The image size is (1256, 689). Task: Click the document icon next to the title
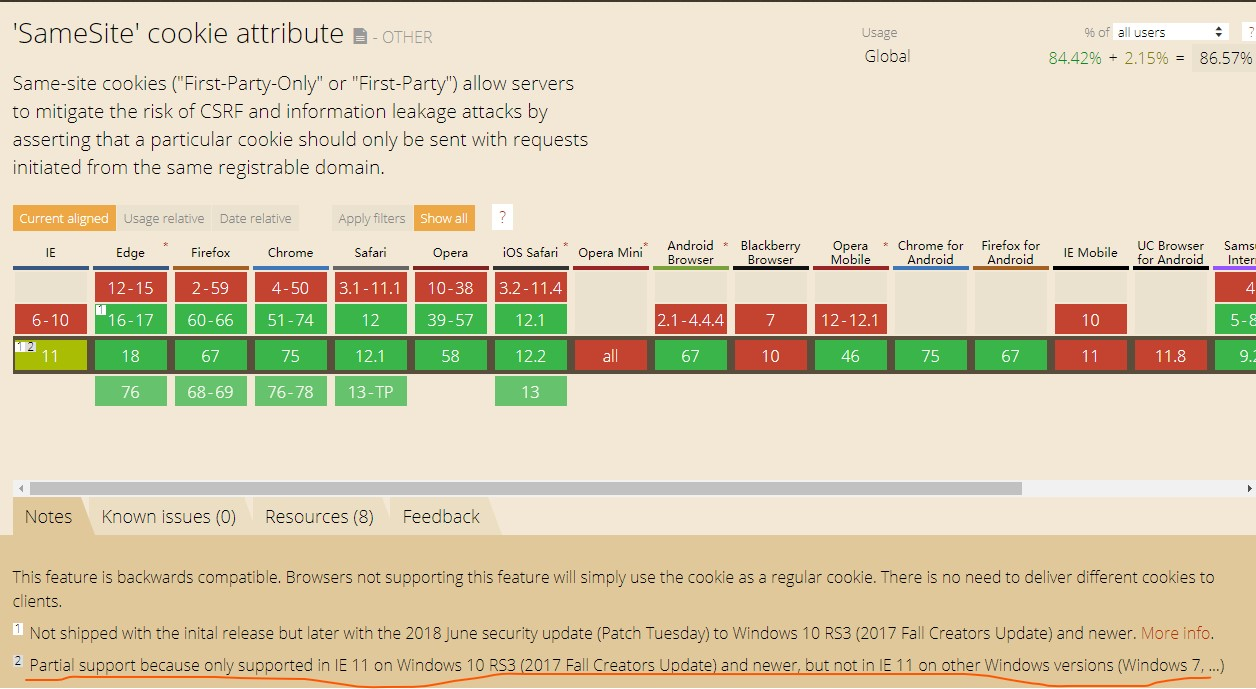click(360, 37)
